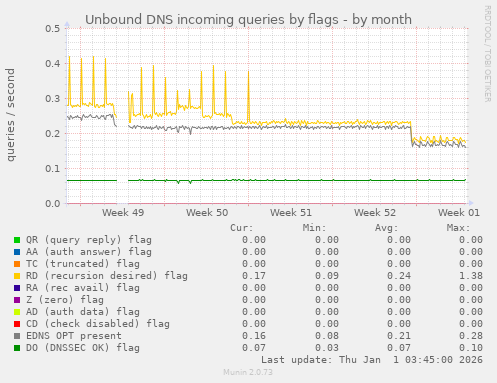Click the 'Avg:' column header
497x383 pixels.
pyautogui.click(x=386, y=228)
